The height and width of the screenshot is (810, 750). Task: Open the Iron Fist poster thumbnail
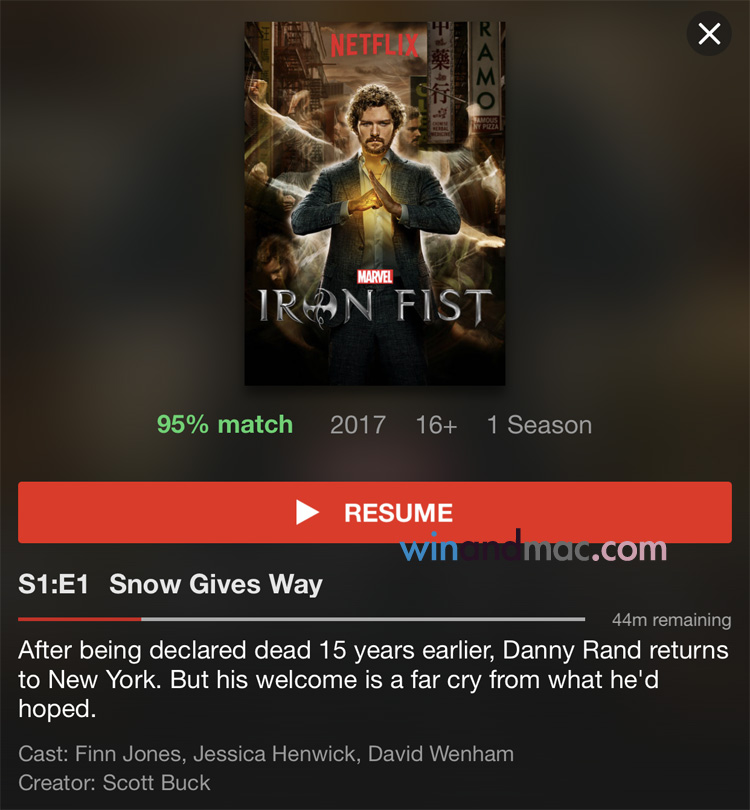(x=374, y=204)
